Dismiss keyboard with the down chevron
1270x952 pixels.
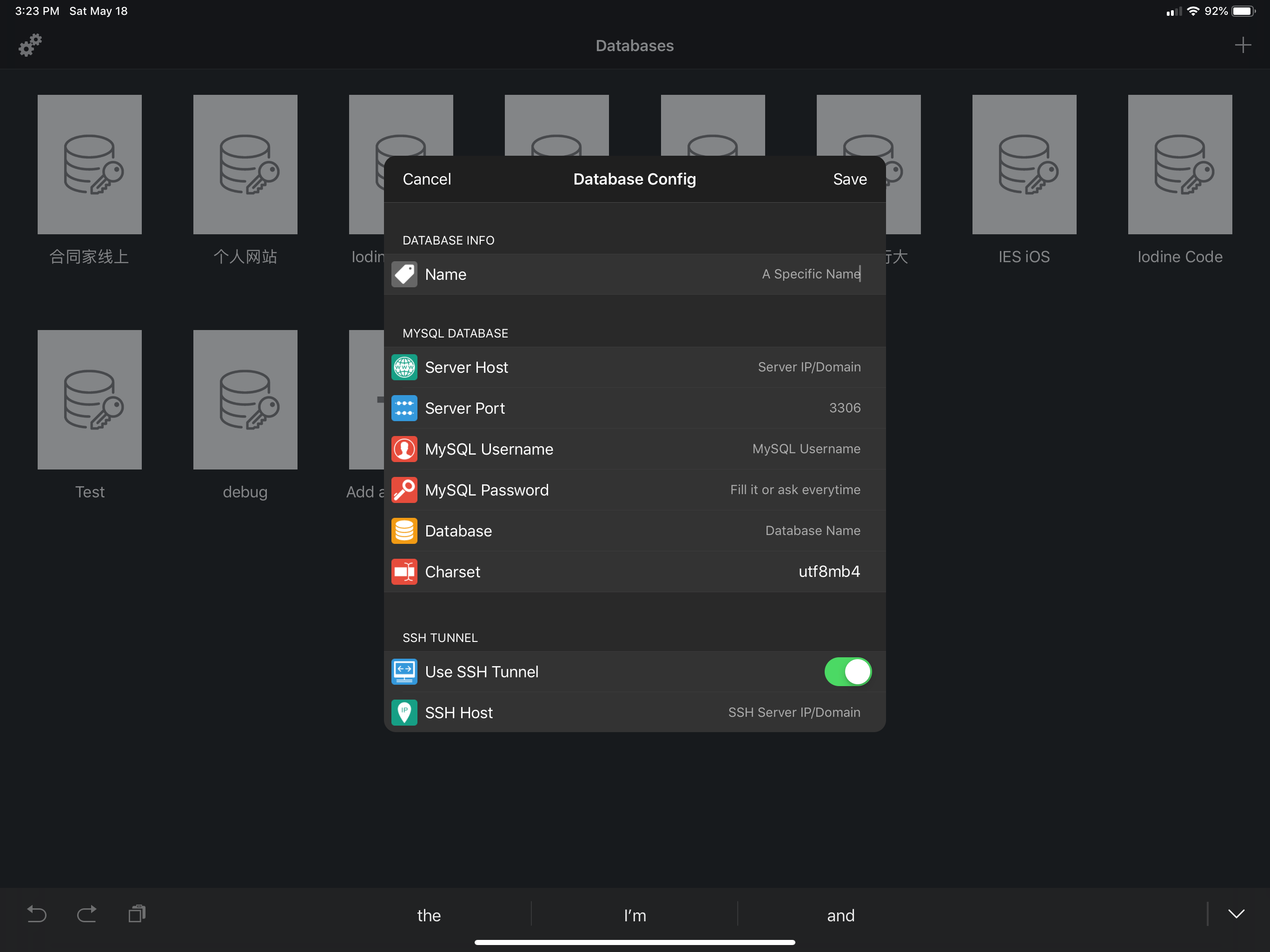[x=1236, y=913]
